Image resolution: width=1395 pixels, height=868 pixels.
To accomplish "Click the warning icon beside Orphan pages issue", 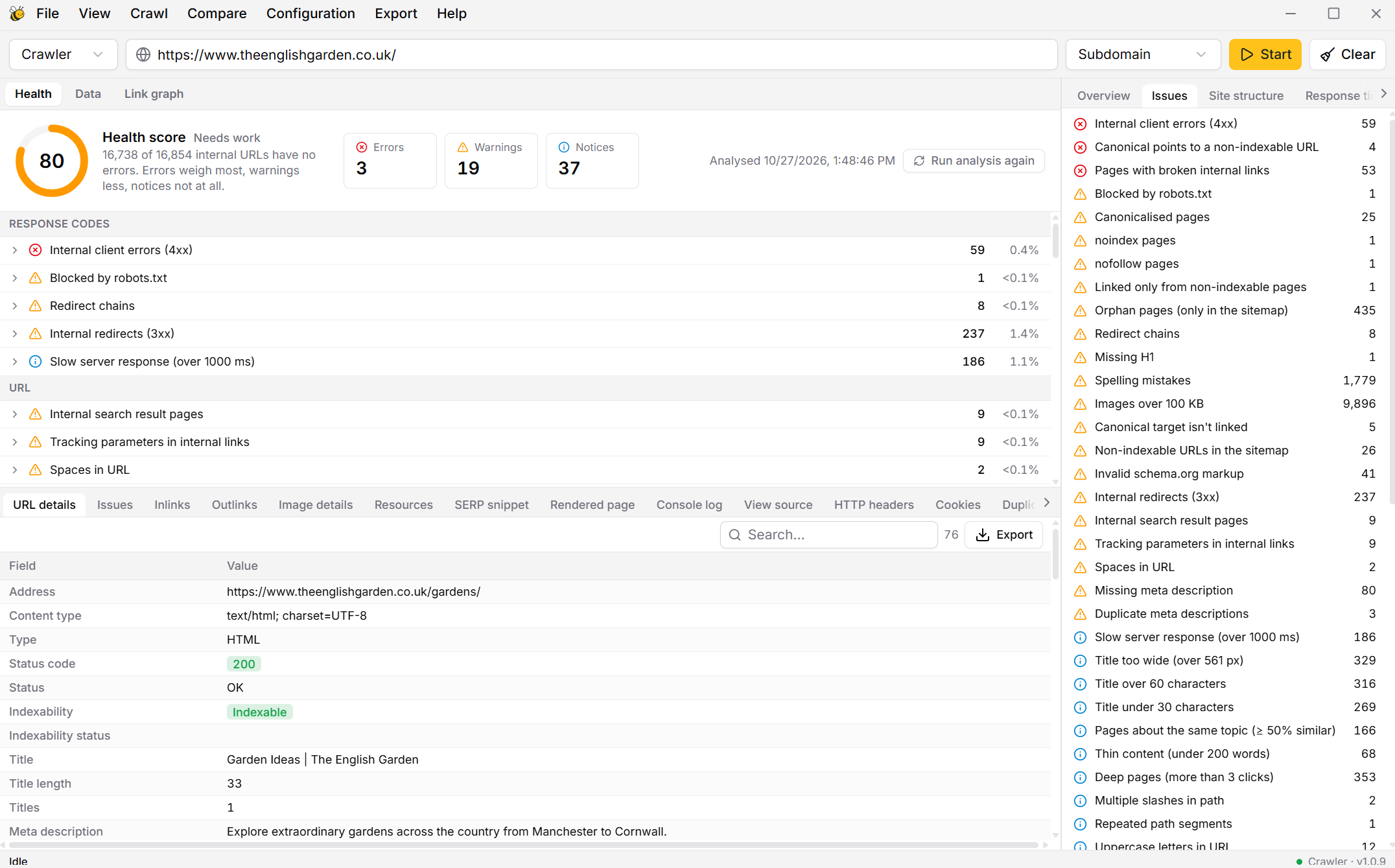I will [x=1080, y=311].
